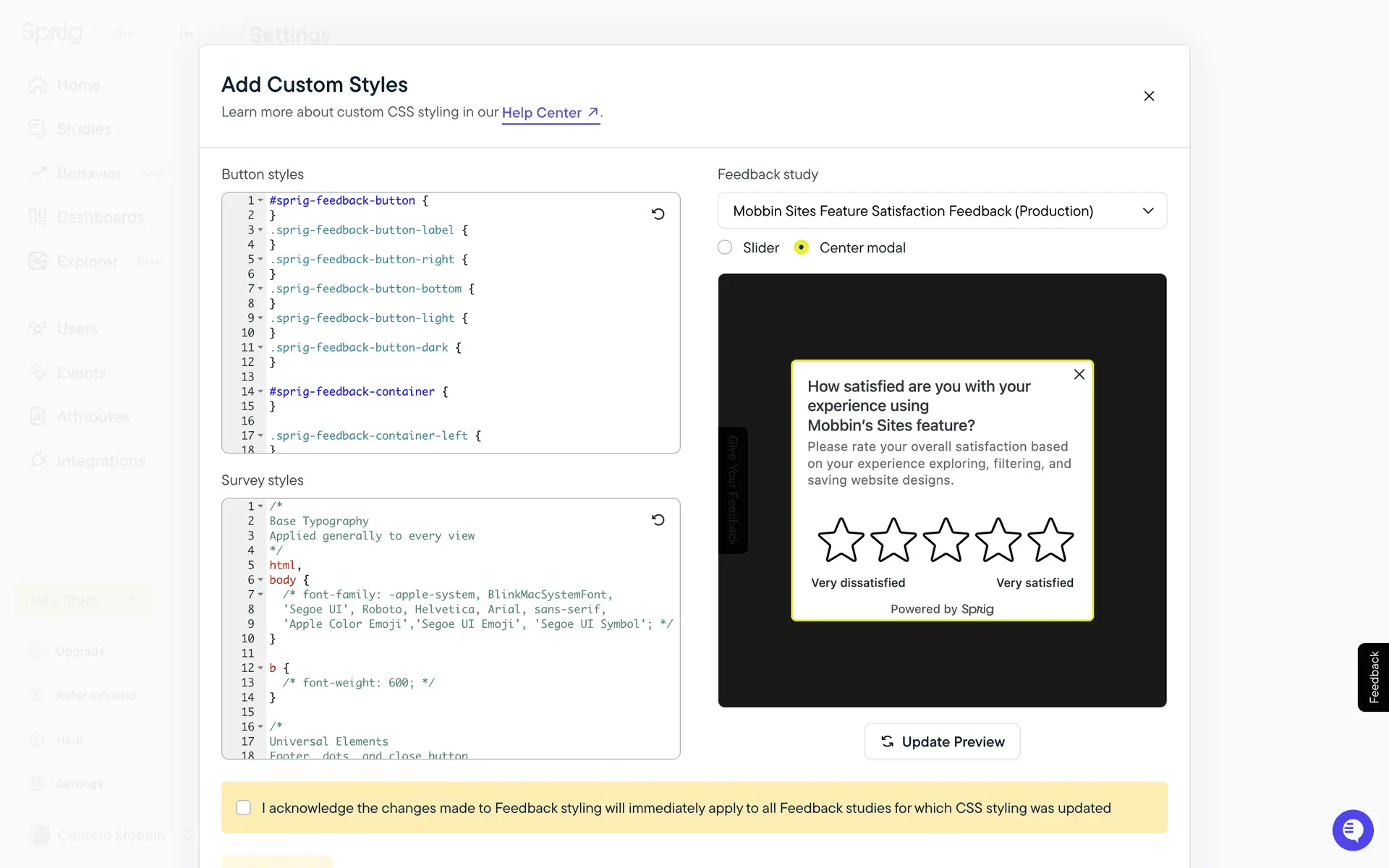The image size is (1389, 868).
Task: Click the third rating star
Action: [x=946, y=540]
